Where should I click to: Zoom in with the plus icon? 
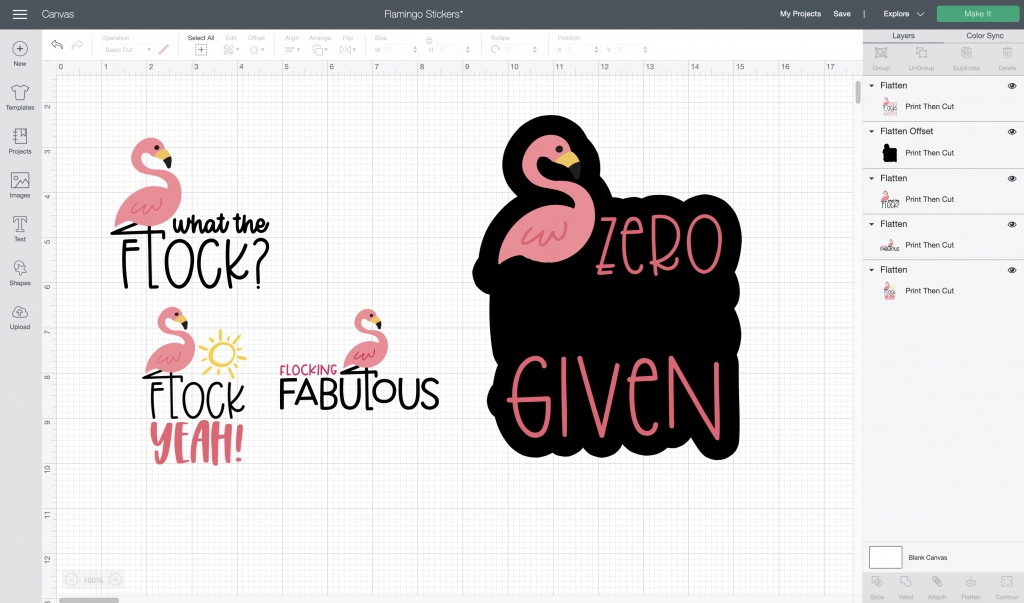(x=116, y=579)
